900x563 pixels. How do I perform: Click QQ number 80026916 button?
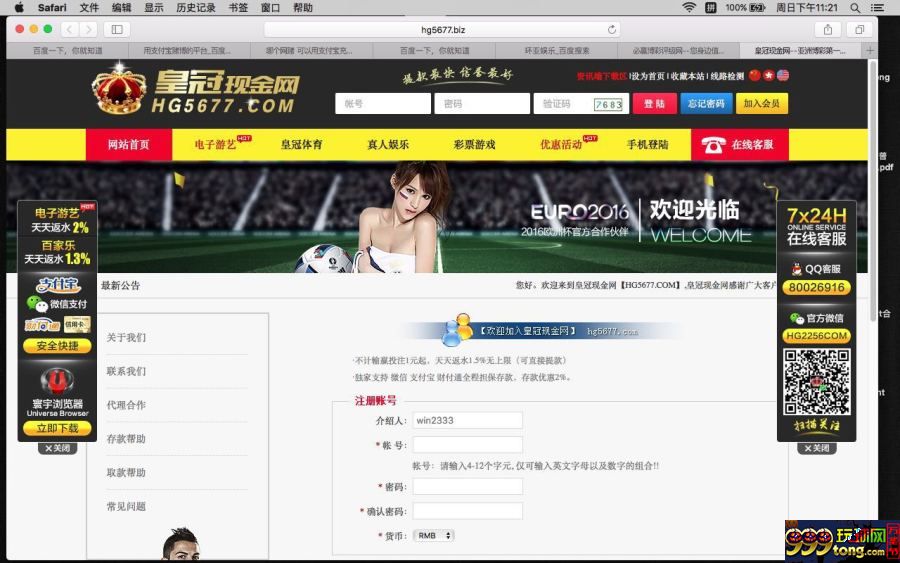pos(816,288)
